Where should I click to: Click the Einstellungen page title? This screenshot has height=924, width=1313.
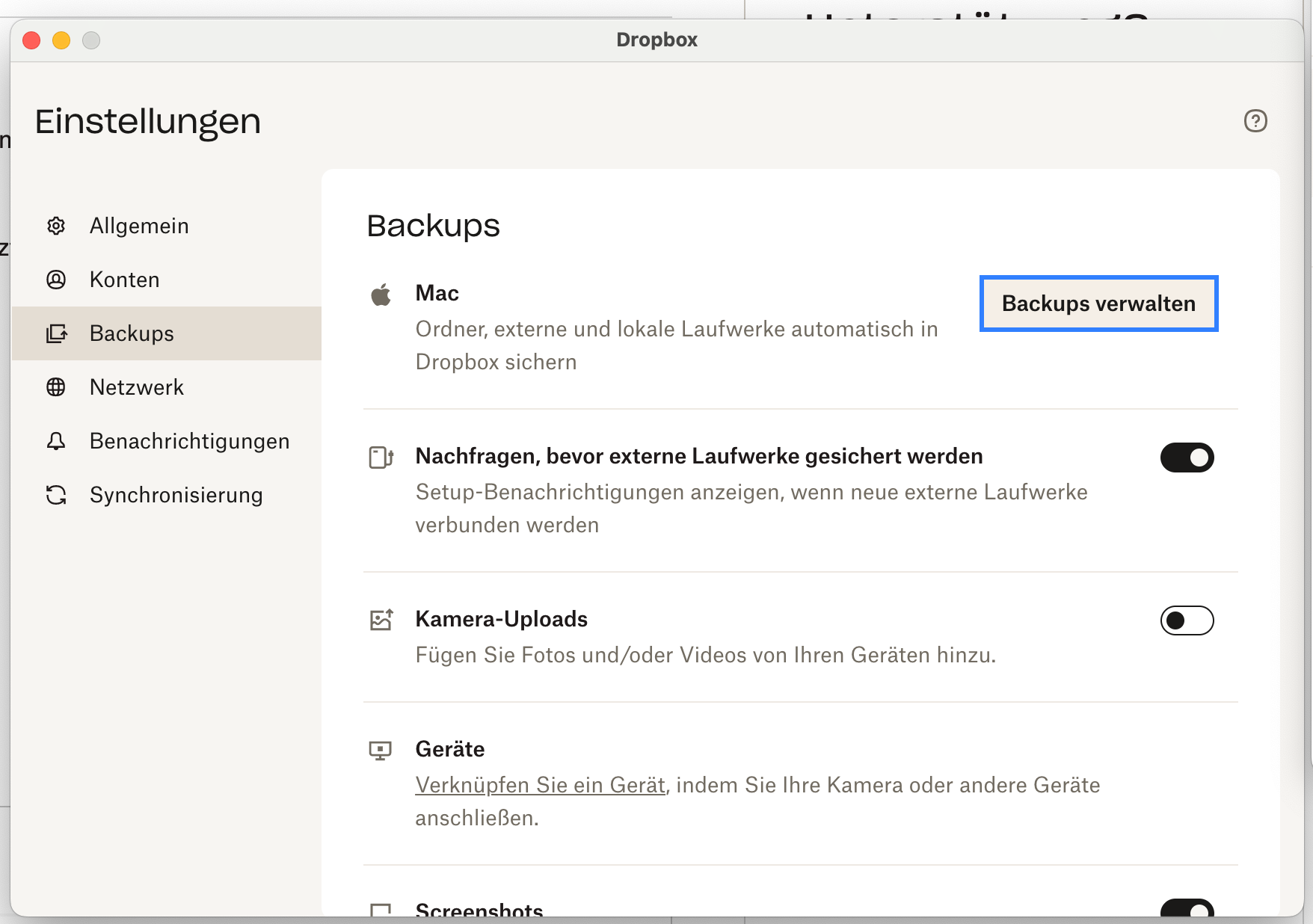tap(148, 121)
